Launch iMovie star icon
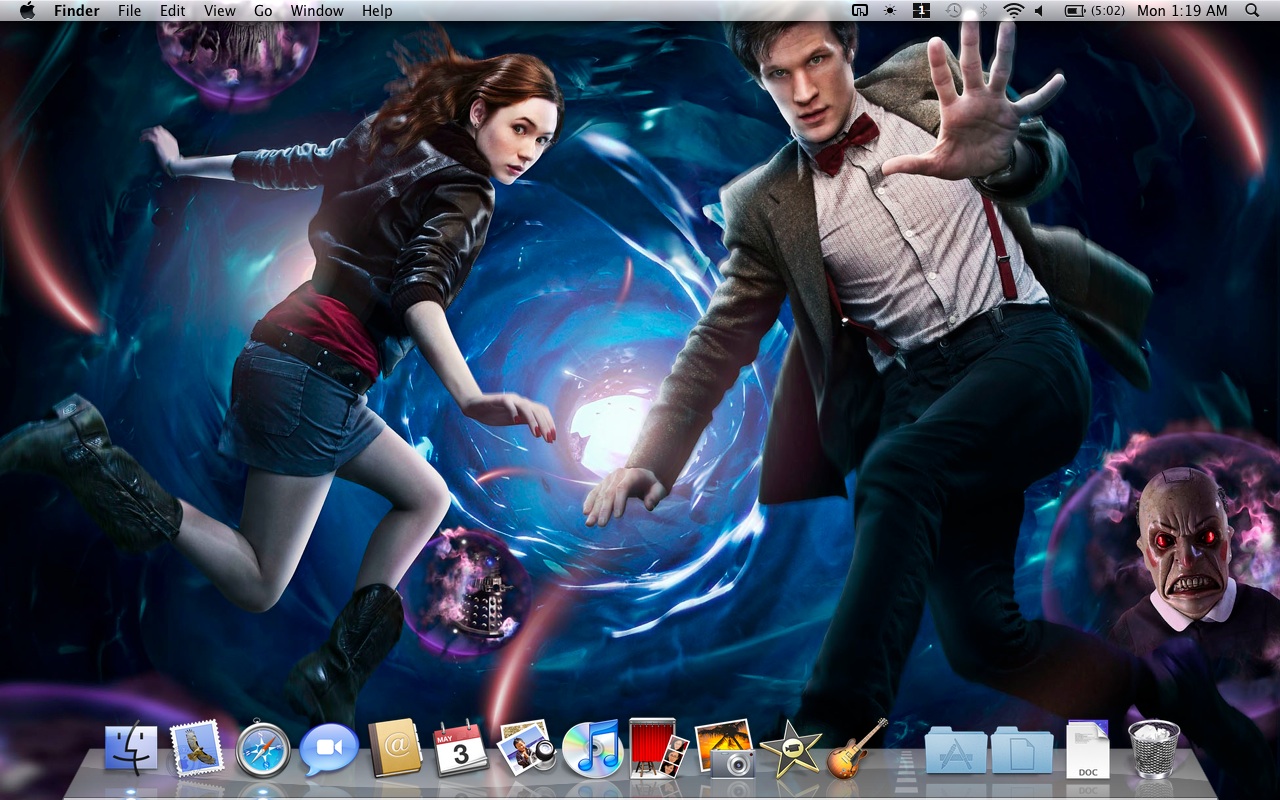 pos(790,750)
